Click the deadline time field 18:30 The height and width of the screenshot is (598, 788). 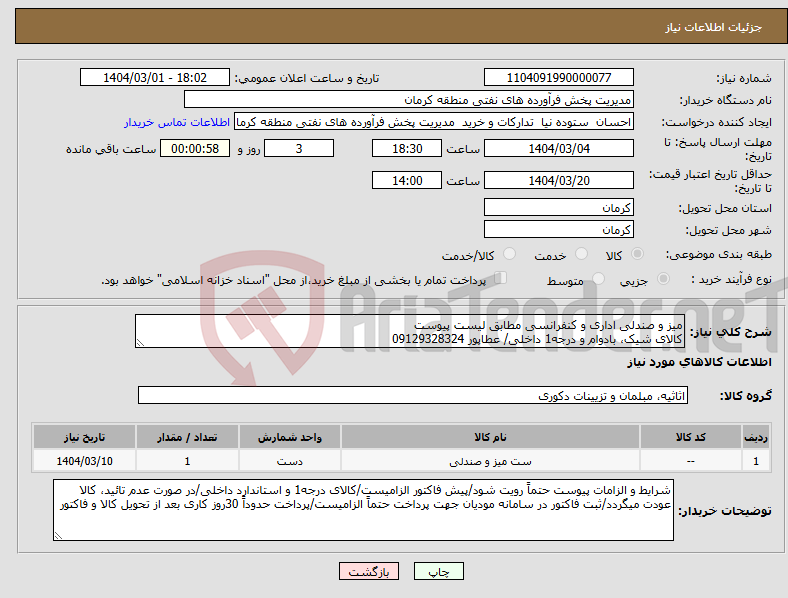407,148
